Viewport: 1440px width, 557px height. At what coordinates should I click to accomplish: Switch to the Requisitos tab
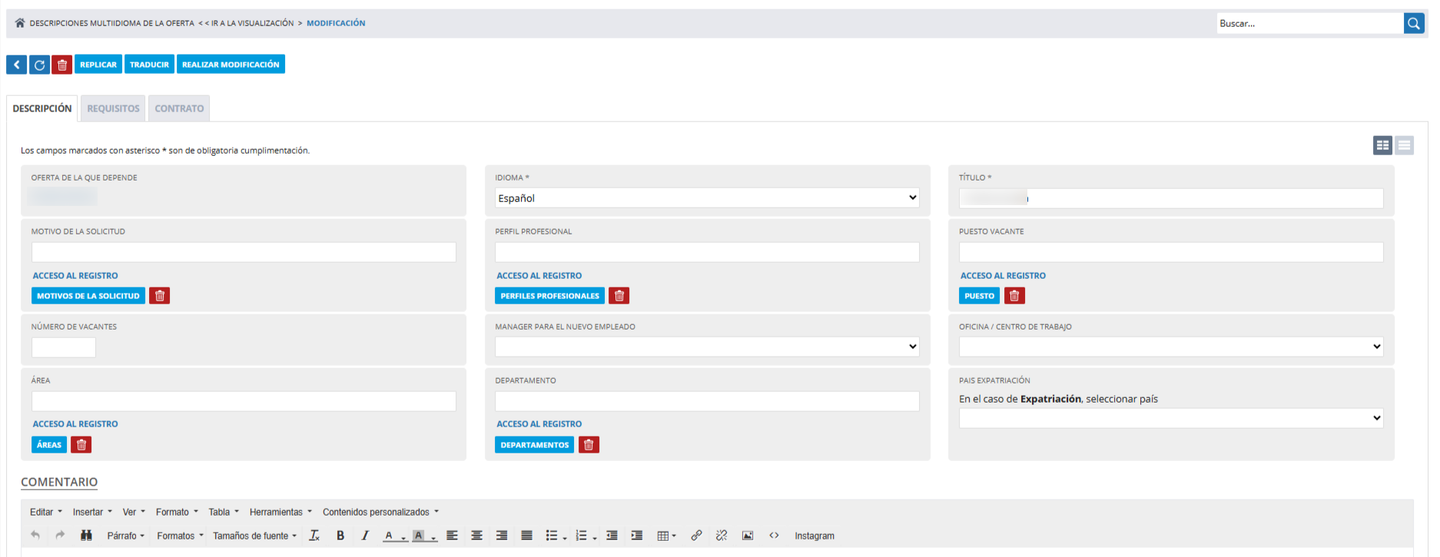click(x=113, y=108)
